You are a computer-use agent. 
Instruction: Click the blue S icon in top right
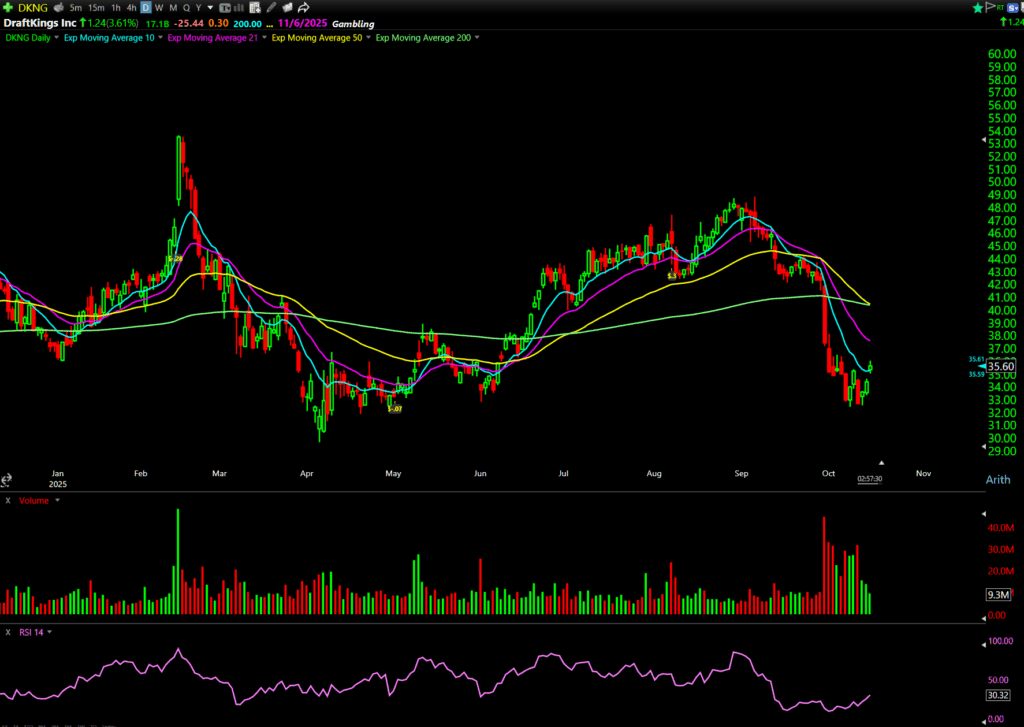pyautogui.click(x=1014, y=8)
